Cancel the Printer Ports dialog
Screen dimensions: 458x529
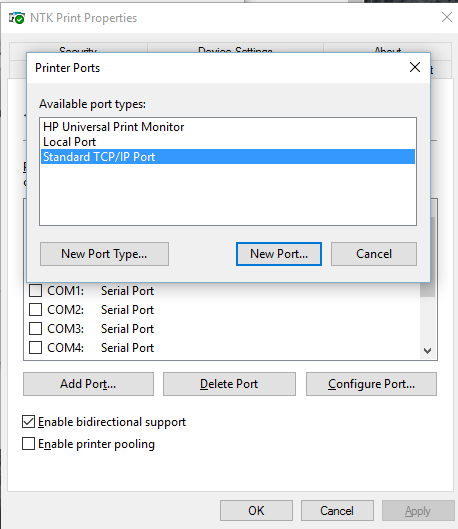tap(374, 254)
